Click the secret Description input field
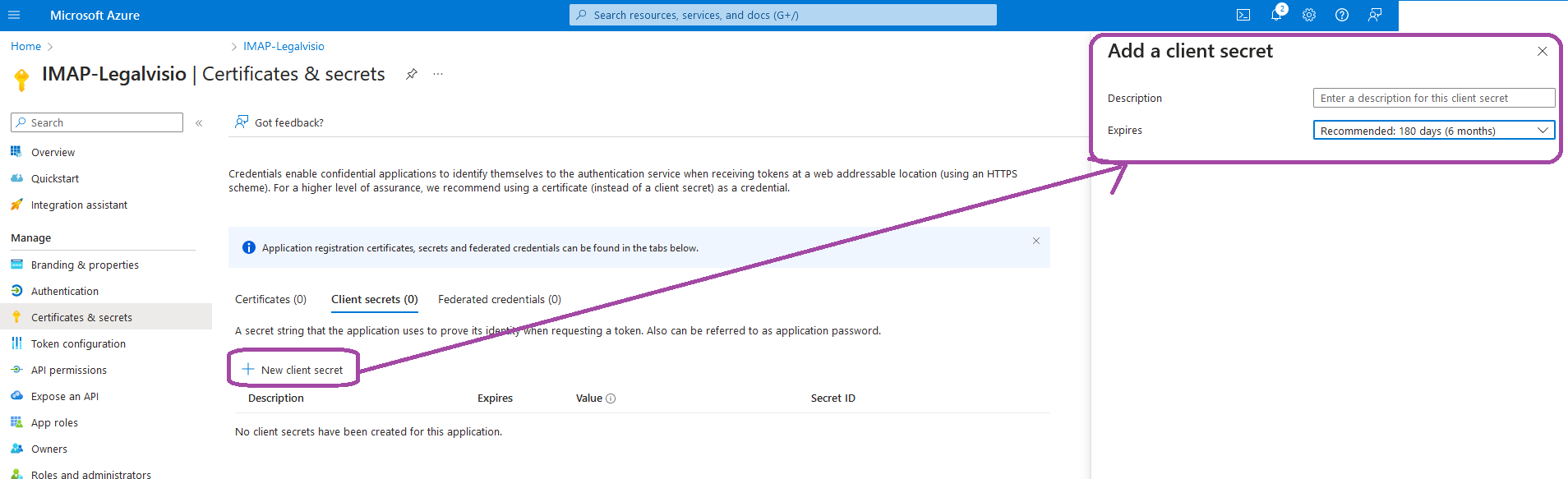This screenshot has width=1568, height=479. [x=1434, y=98]
